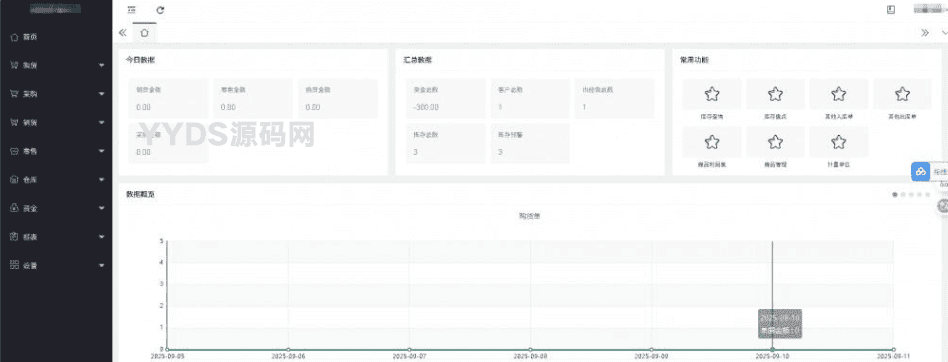Click the 2025-09-05 axis date label
Image resolution: width=948 pixels, height=362 pixels.
point(167,357)
